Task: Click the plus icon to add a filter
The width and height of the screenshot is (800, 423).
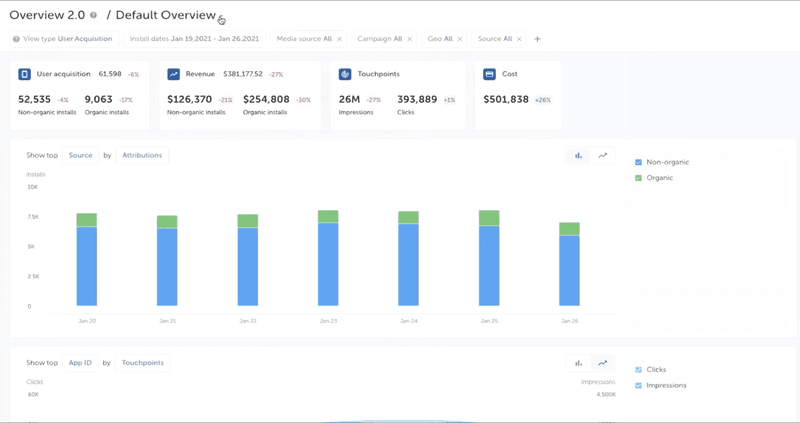Action: click(537, 39)
